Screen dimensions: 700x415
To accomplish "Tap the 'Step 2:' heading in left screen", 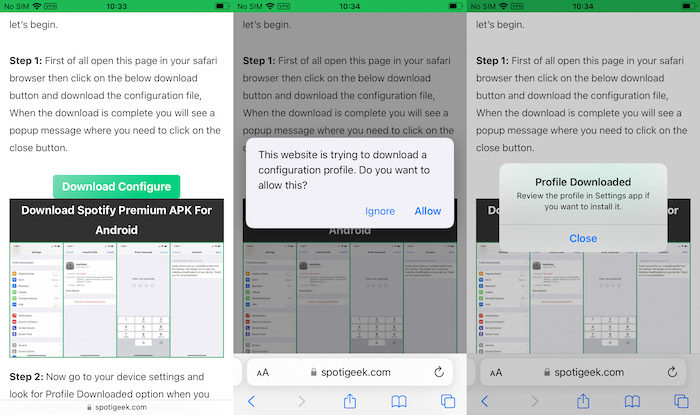I will coord(26,377).
